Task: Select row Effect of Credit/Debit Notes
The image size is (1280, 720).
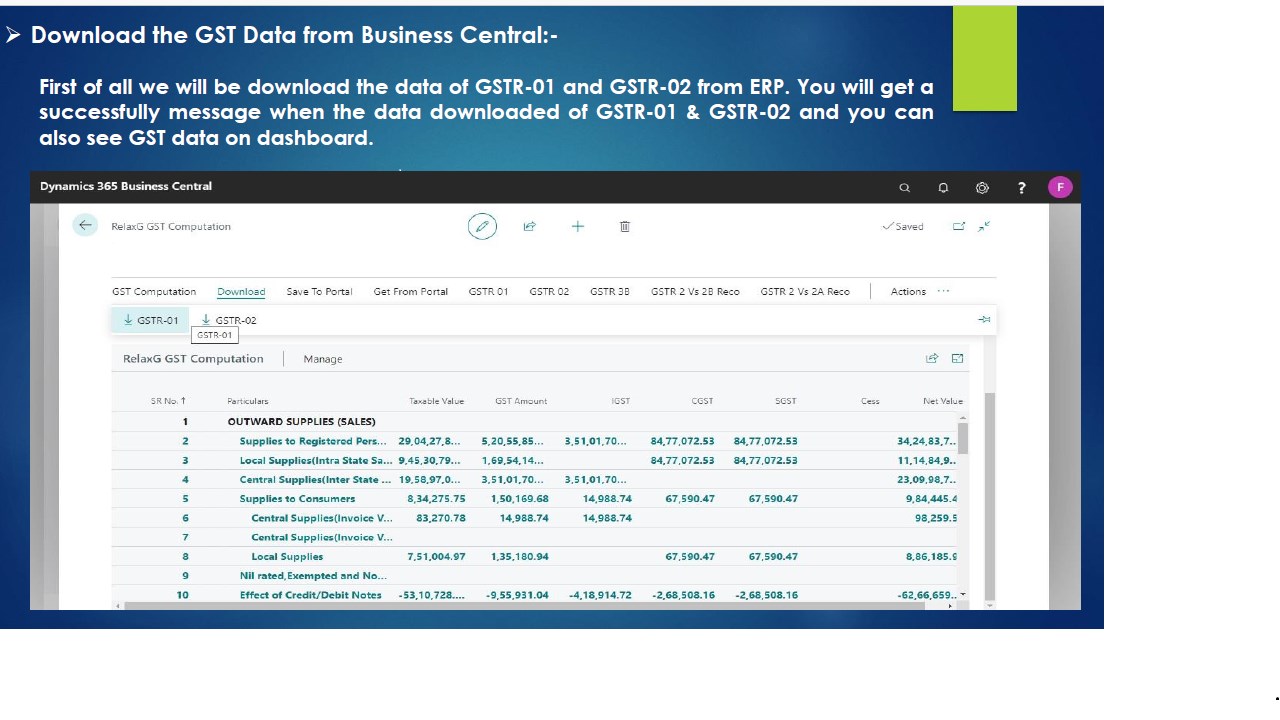Action: pyautogui.click(x=535, y=595)
